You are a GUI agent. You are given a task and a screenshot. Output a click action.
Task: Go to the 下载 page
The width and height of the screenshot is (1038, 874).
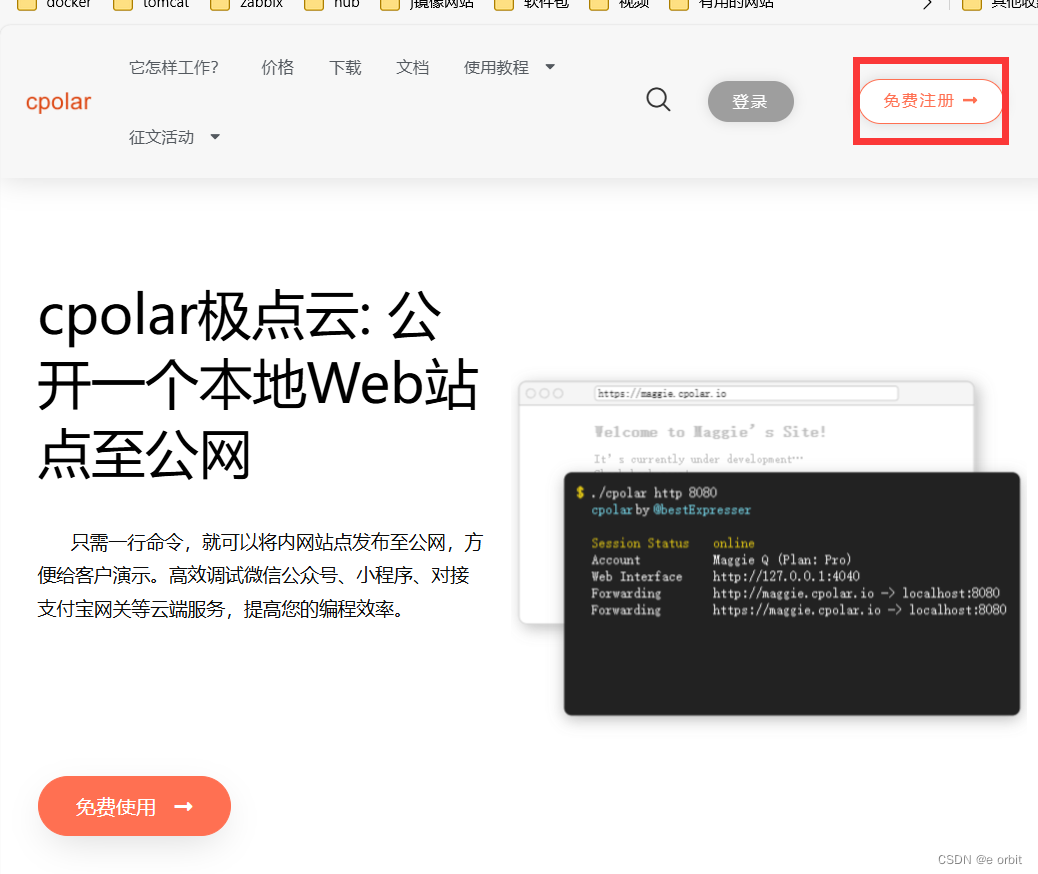pos(345,68)
